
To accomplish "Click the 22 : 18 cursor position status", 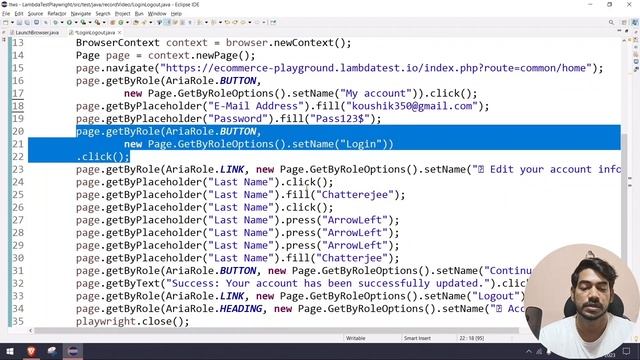I will click(x=471, y=338).
